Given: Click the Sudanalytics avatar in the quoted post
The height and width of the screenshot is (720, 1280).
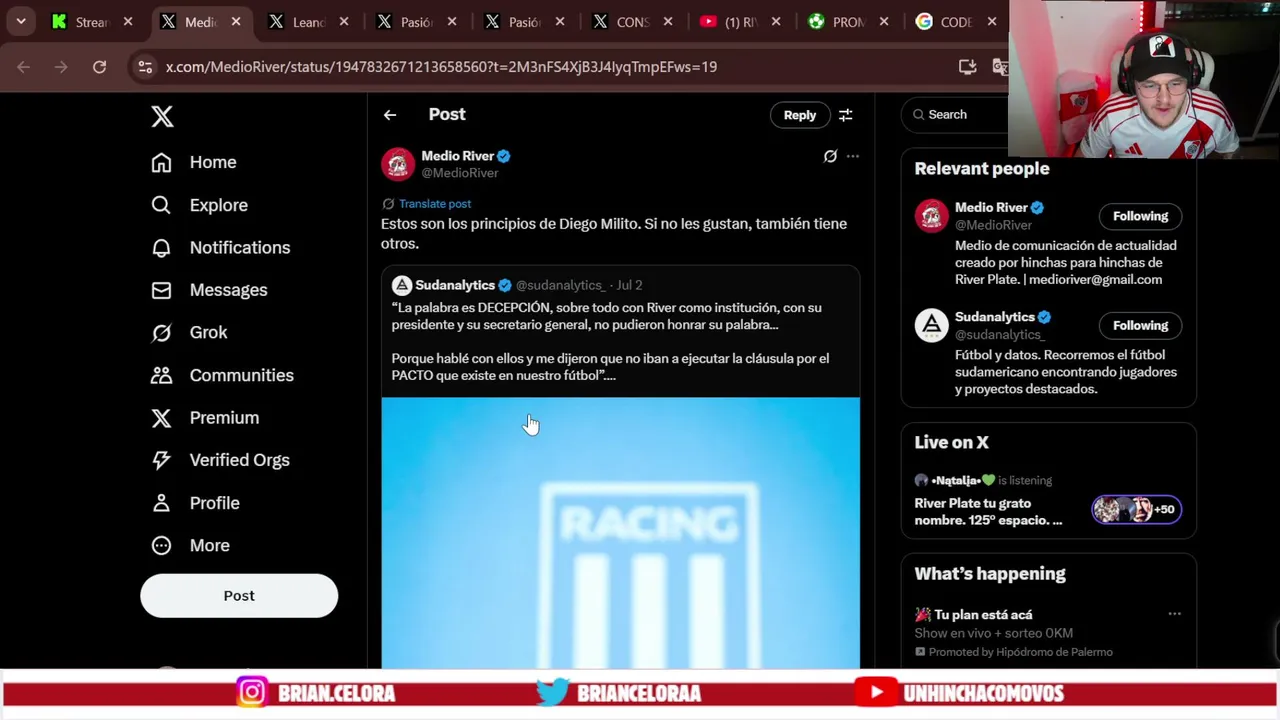Looking at the screenshot, I should (x=401, y=285).
